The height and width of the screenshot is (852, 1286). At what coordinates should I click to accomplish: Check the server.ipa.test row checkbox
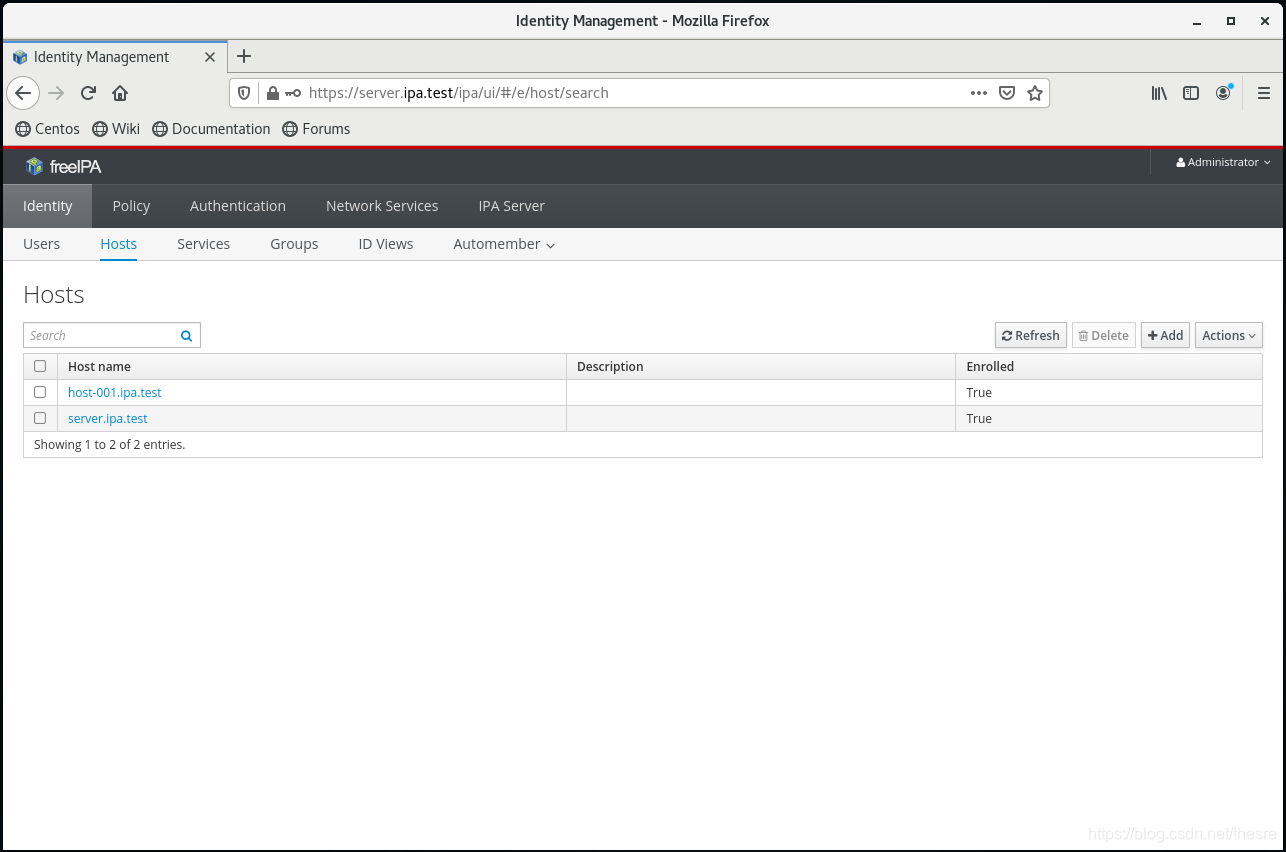(40, 418)
